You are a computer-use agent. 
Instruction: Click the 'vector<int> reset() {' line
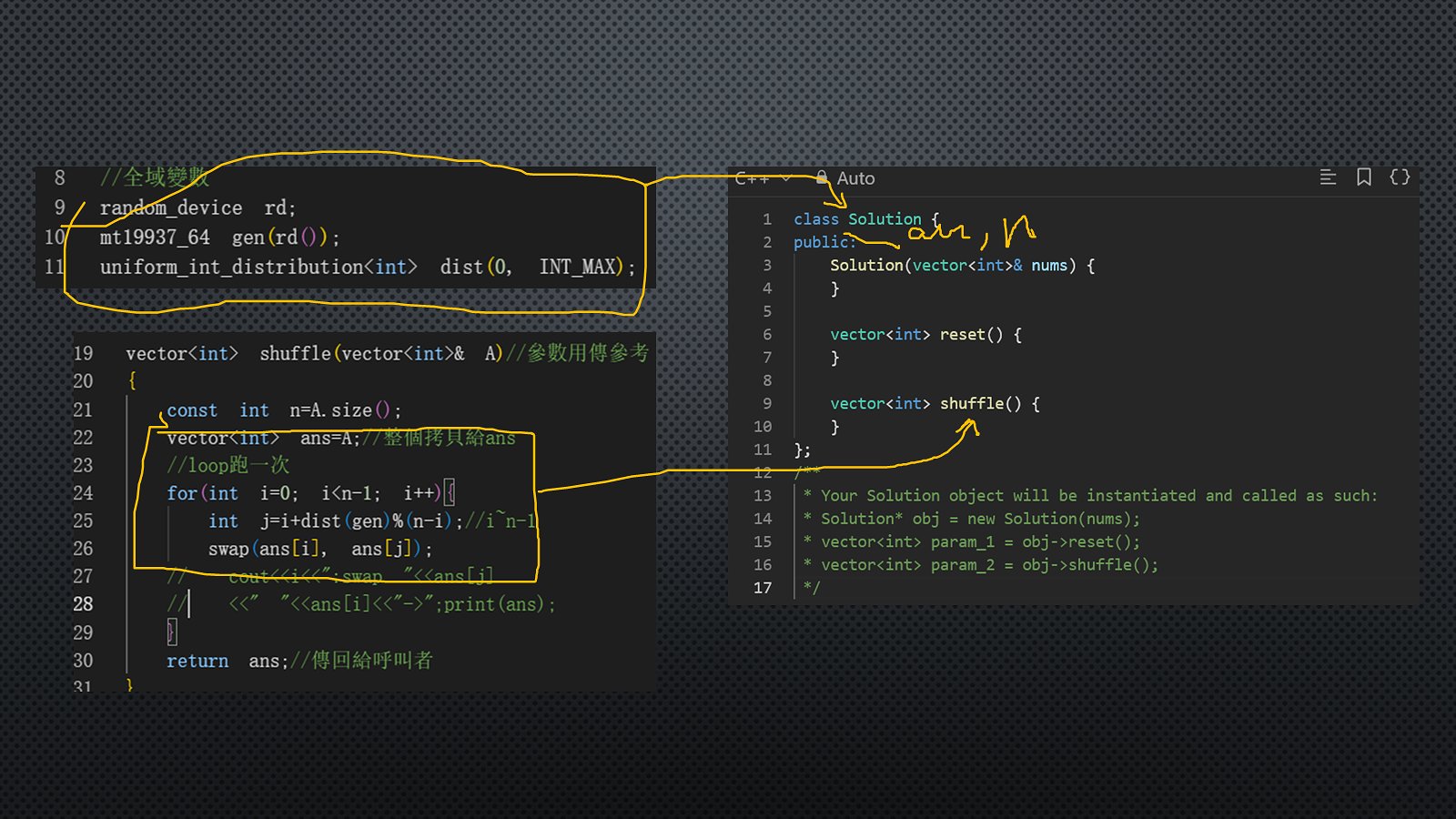[x=925, y=335]
